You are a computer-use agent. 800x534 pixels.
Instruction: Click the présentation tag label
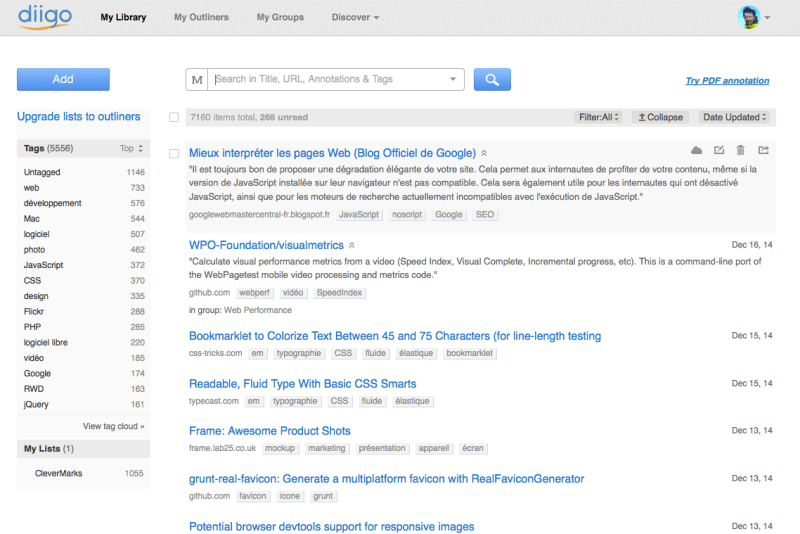(x=382, y=448)
